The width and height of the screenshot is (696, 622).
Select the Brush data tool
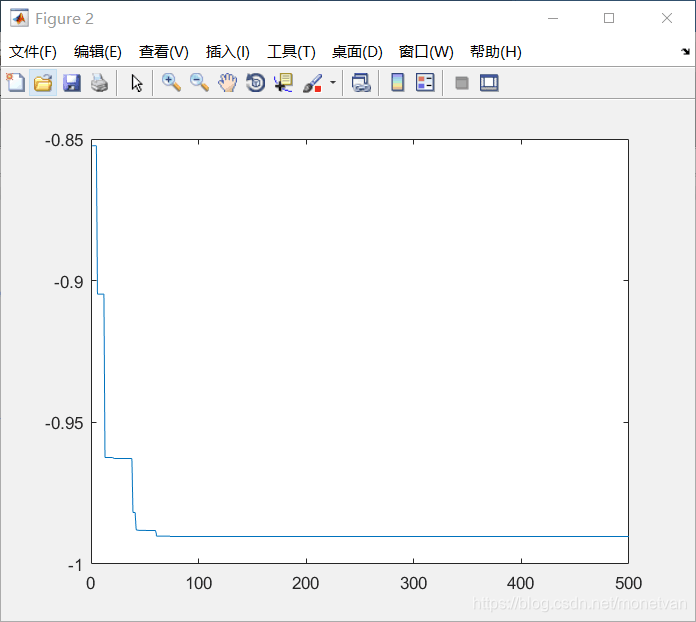click(312, 83)
